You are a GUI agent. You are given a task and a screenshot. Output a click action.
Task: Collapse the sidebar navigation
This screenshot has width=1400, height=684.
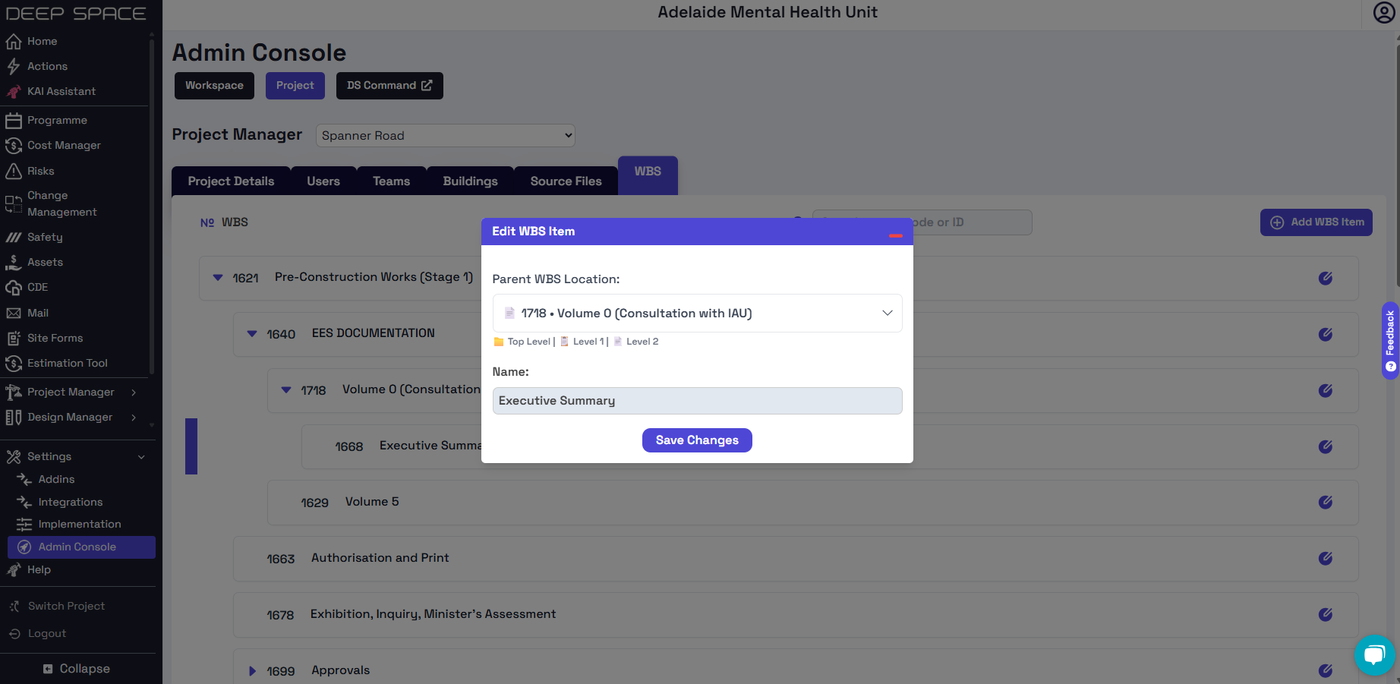pos(76,669)
